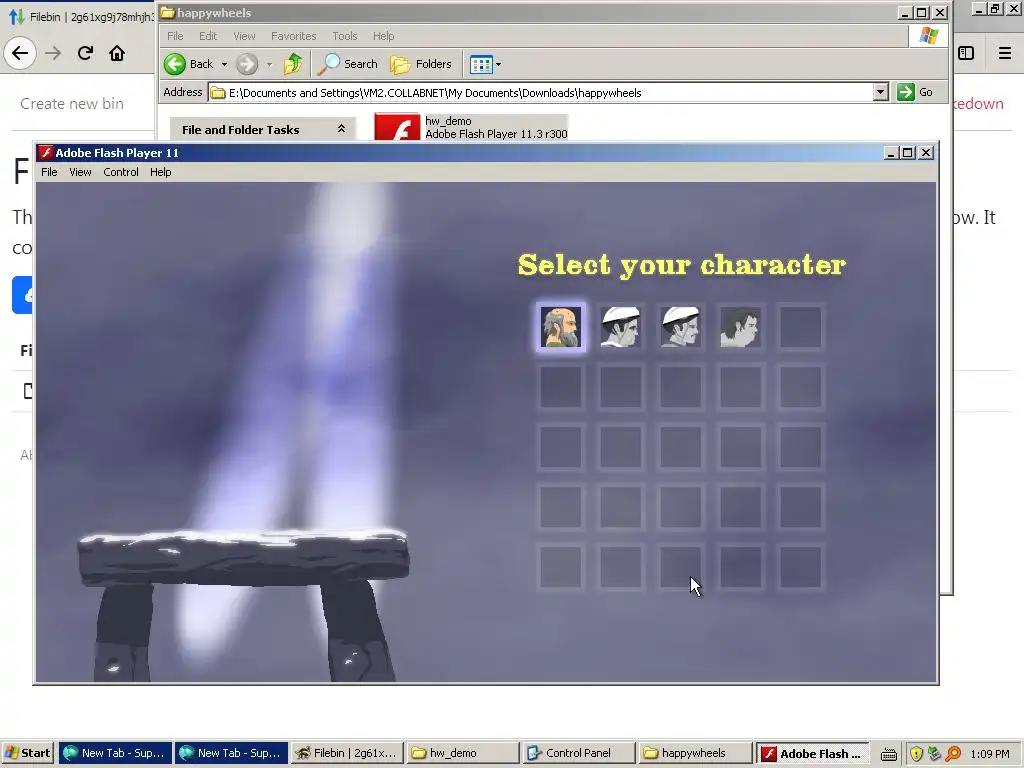Collapse the File and Folder Tasks panel
Screen dimensions: 1024x768
coord(341,129)
